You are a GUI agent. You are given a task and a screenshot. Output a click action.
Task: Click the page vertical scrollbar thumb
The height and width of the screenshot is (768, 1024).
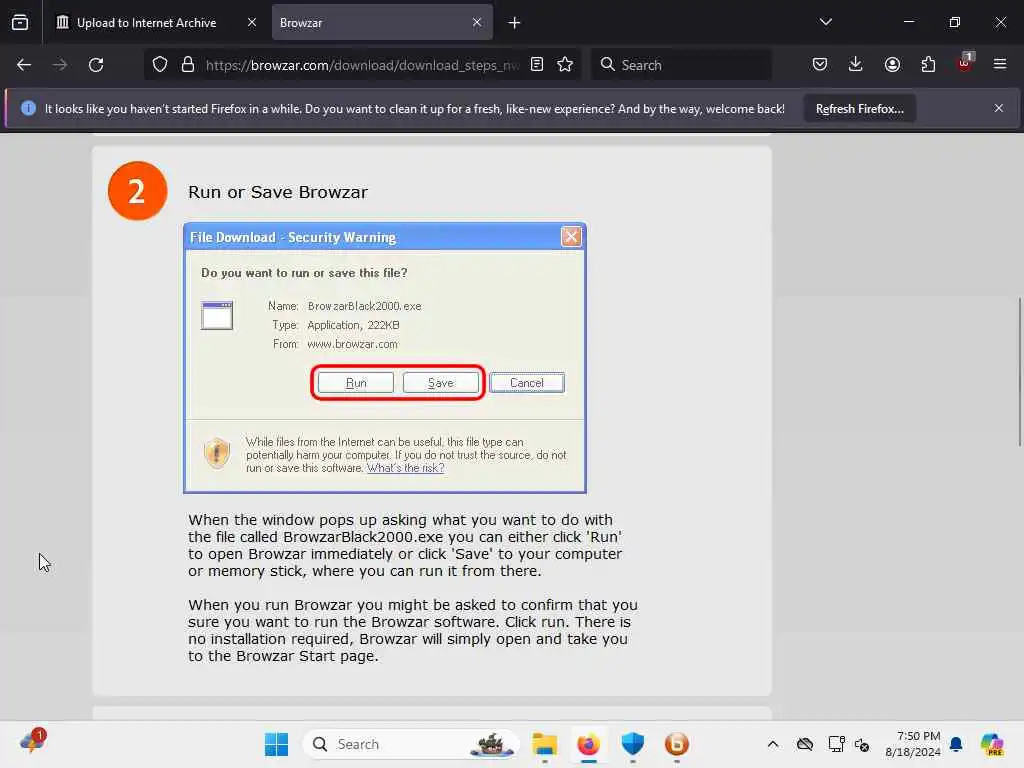tap(1019, 372)
